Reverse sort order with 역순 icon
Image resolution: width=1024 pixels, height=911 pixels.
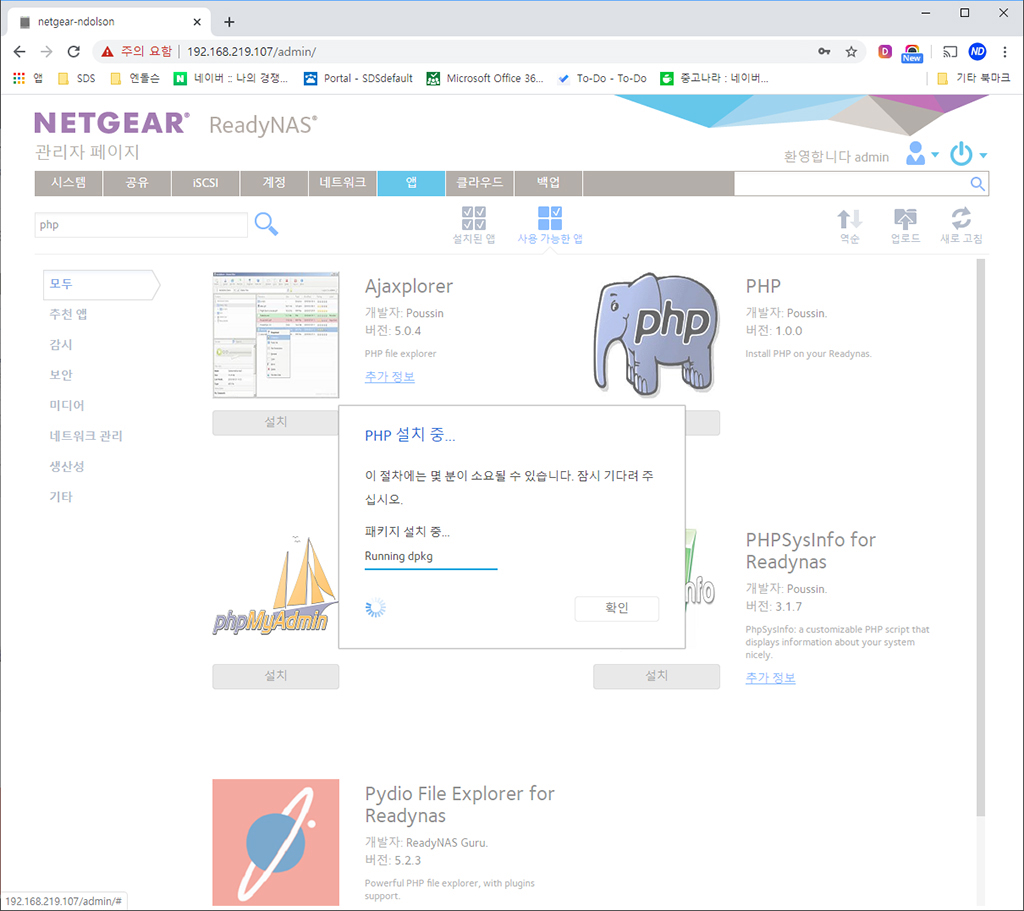[850, 219]
